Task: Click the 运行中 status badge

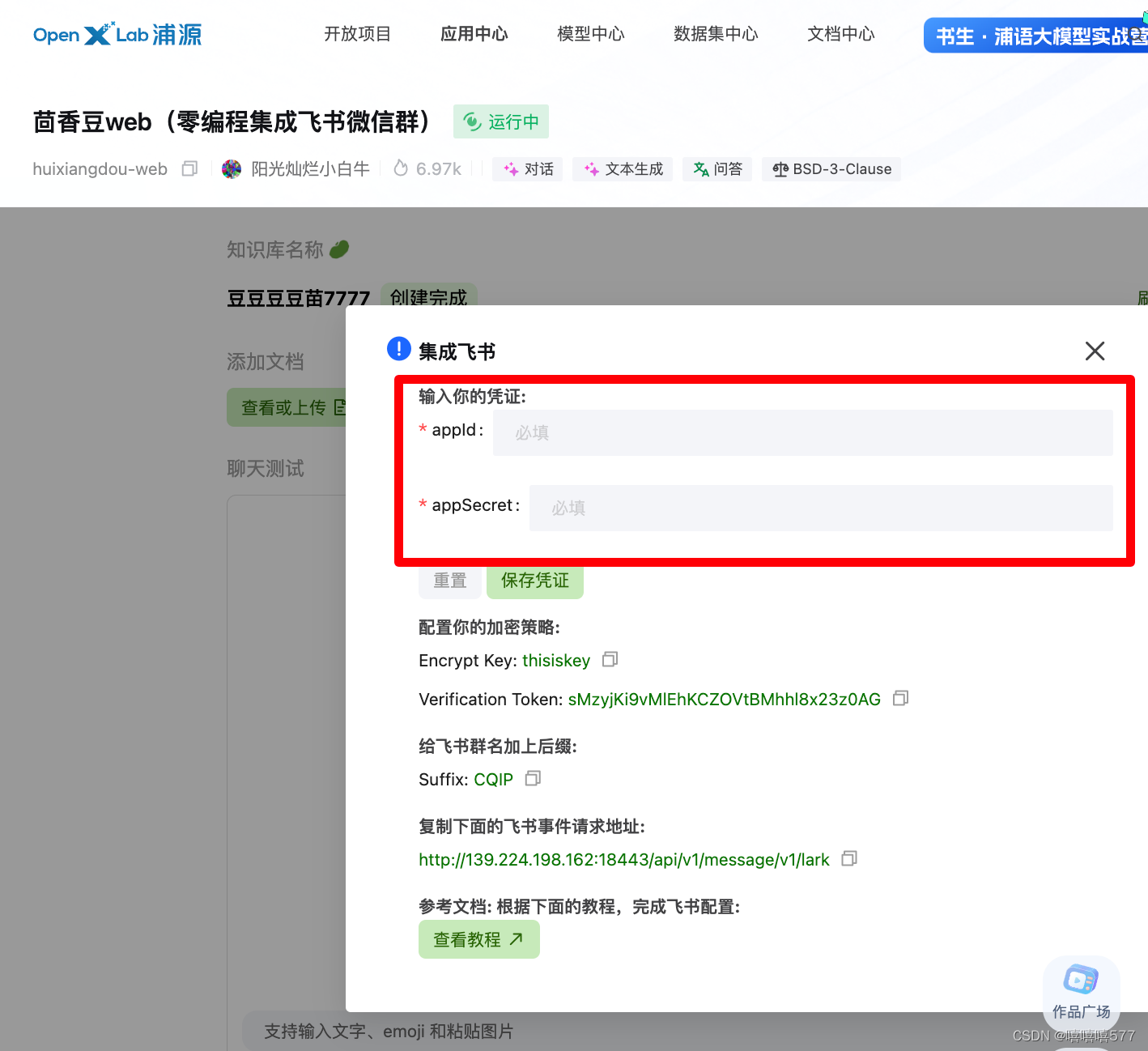Action: click(501, 121)
